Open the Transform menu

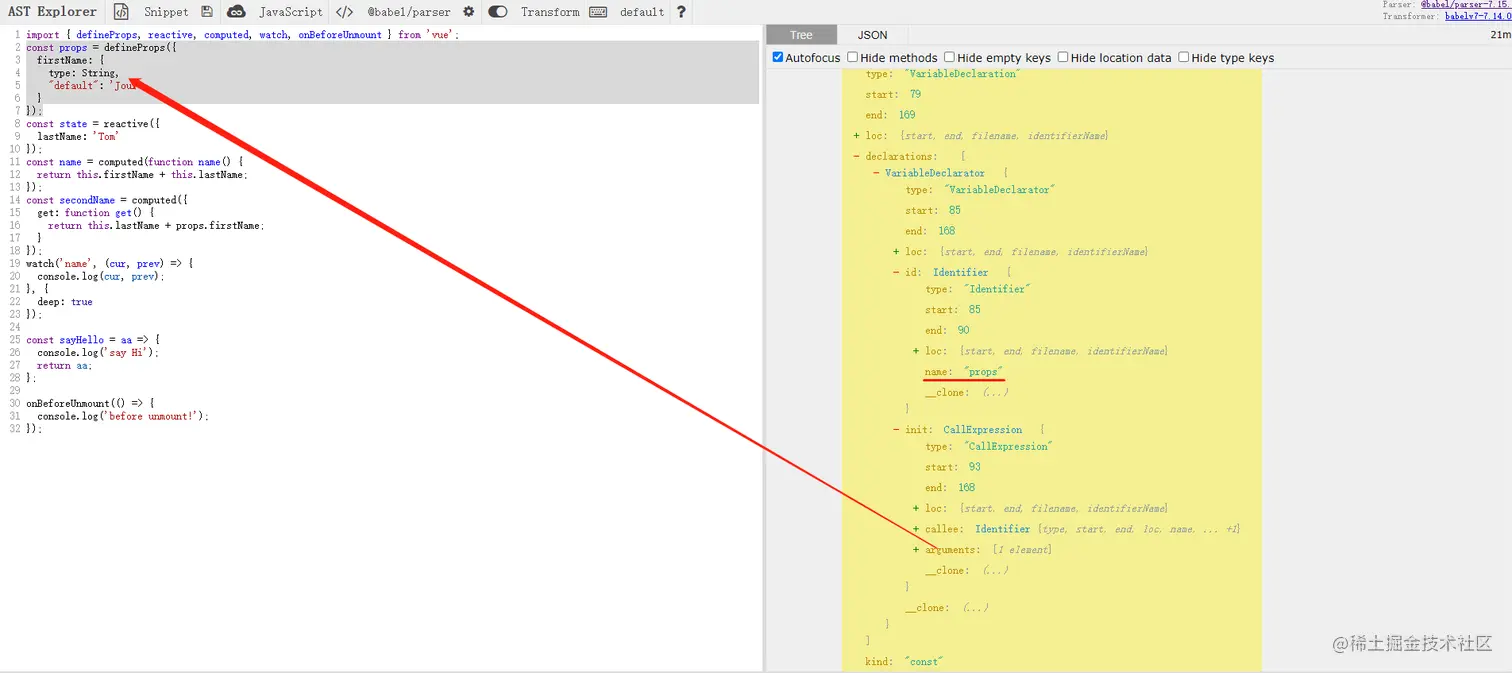tap(550, 12)
